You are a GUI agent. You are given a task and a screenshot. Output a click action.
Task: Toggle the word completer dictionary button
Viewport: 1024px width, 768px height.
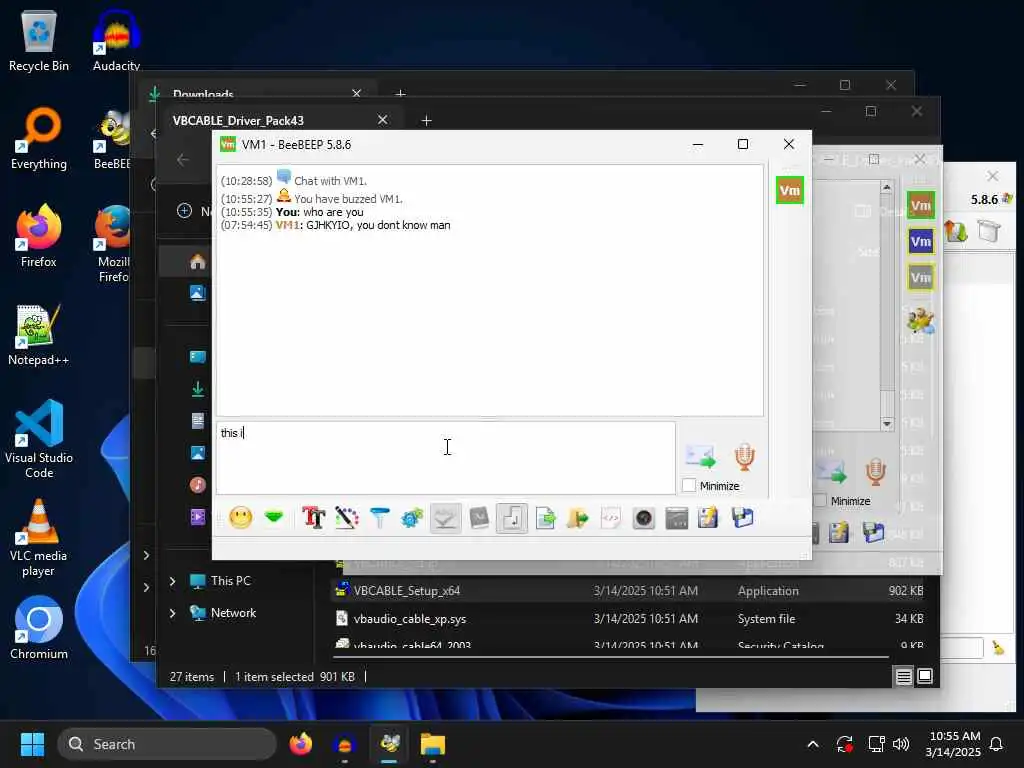click(x=479, y=519)
